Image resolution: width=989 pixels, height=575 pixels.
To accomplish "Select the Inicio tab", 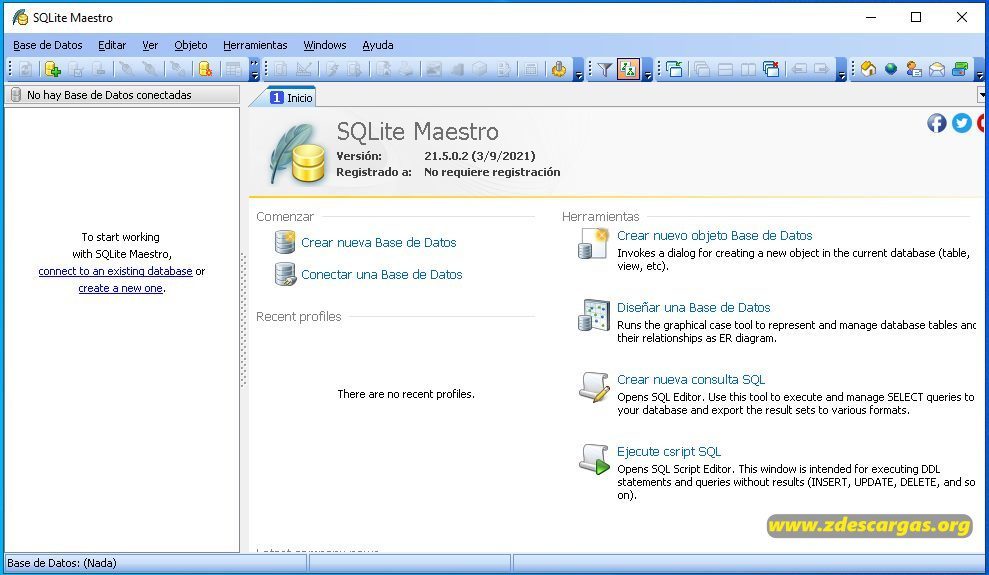I will (291, 97).
